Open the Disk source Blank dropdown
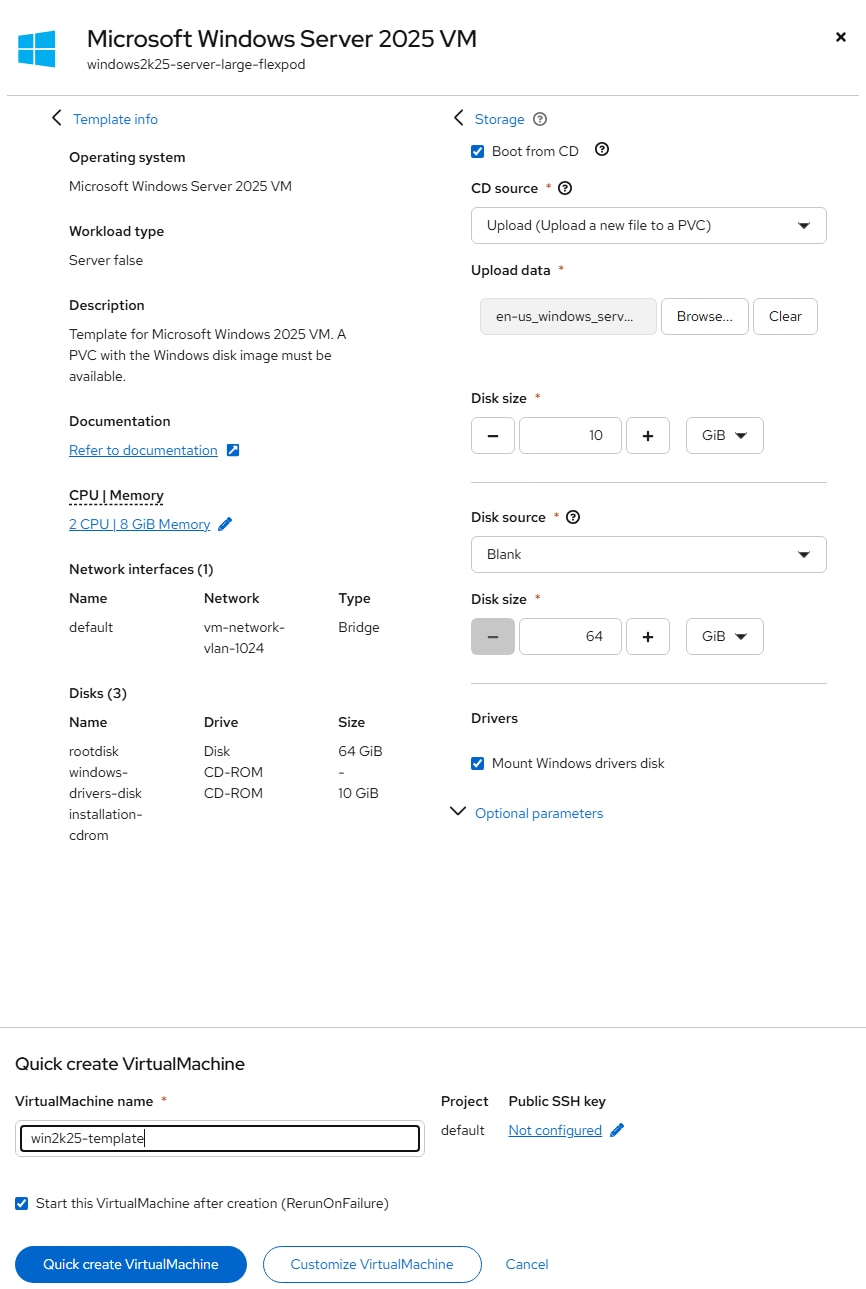866x1289 pixels. click(649, 554)
